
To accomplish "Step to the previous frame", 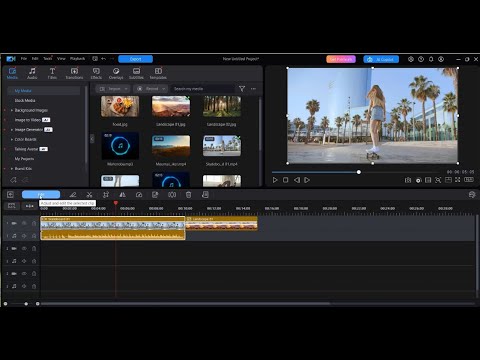I will coord(297,180).
